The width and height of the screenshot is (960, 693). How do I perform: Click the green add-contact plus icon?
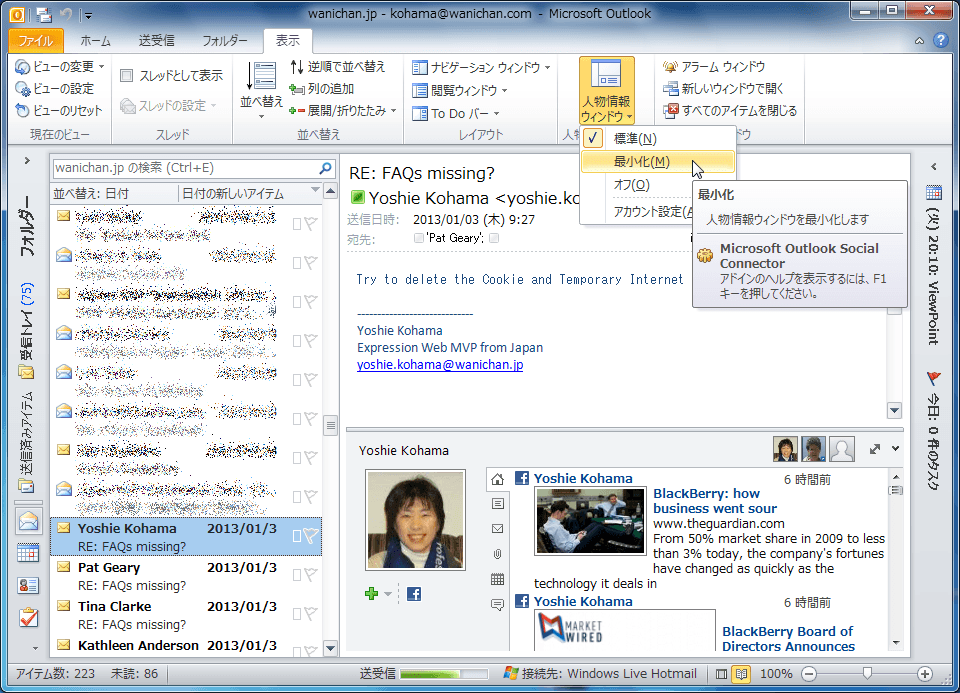pos(371,593)
